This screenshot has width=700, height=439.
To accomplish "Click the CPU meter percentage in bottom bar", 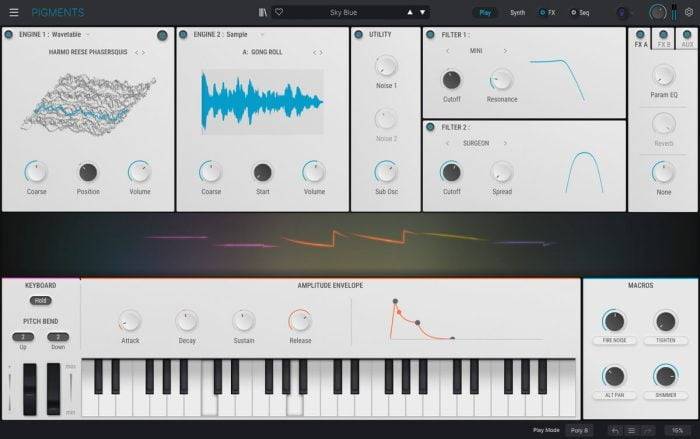I will [x=677, y=431].
